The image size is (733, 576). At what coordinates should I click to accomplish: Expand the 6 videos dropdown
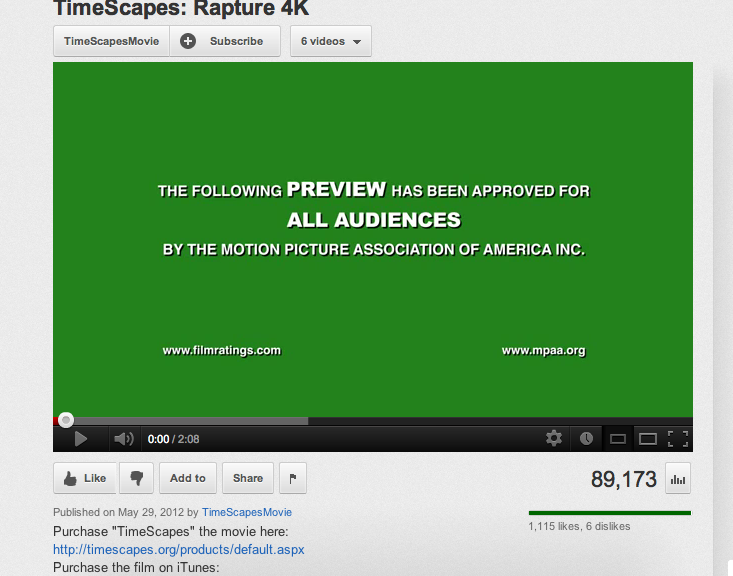pyautogui.click(x=331, y=41)
